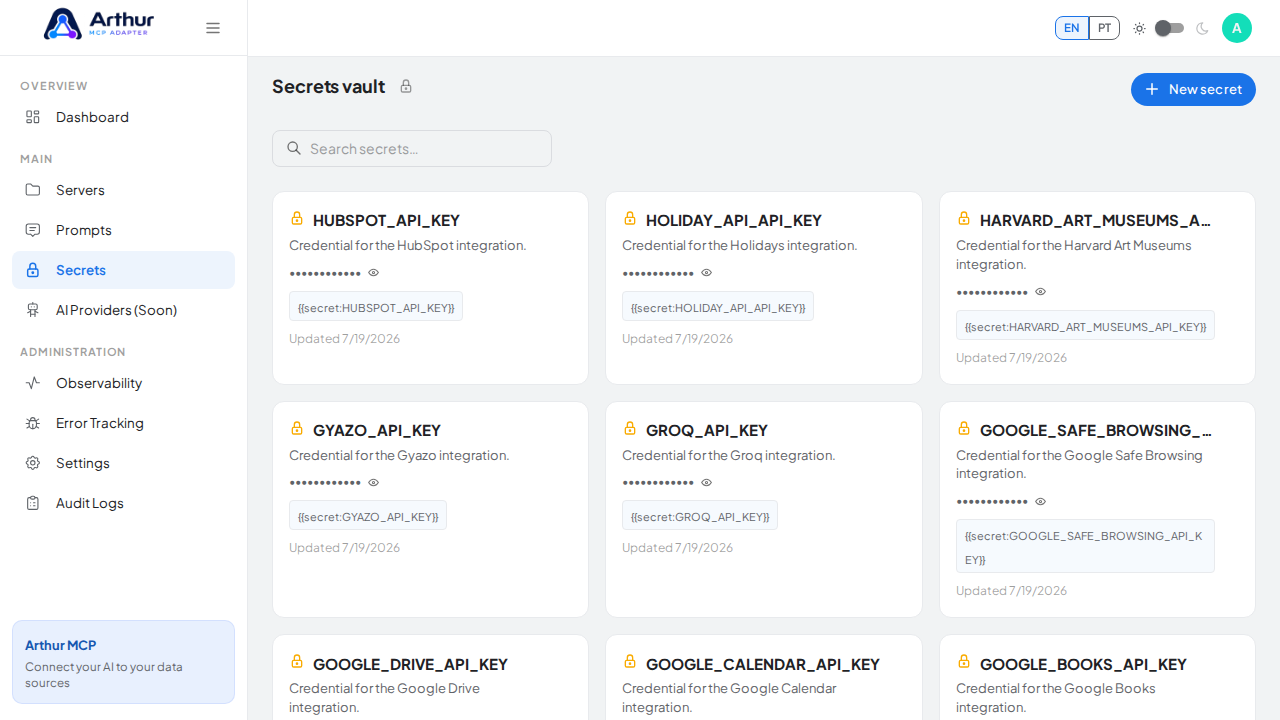This screenshot has height=720, width=1280.
Task: Show the GROQ_API_KEY secret value
Action: [x=707, y=483]
